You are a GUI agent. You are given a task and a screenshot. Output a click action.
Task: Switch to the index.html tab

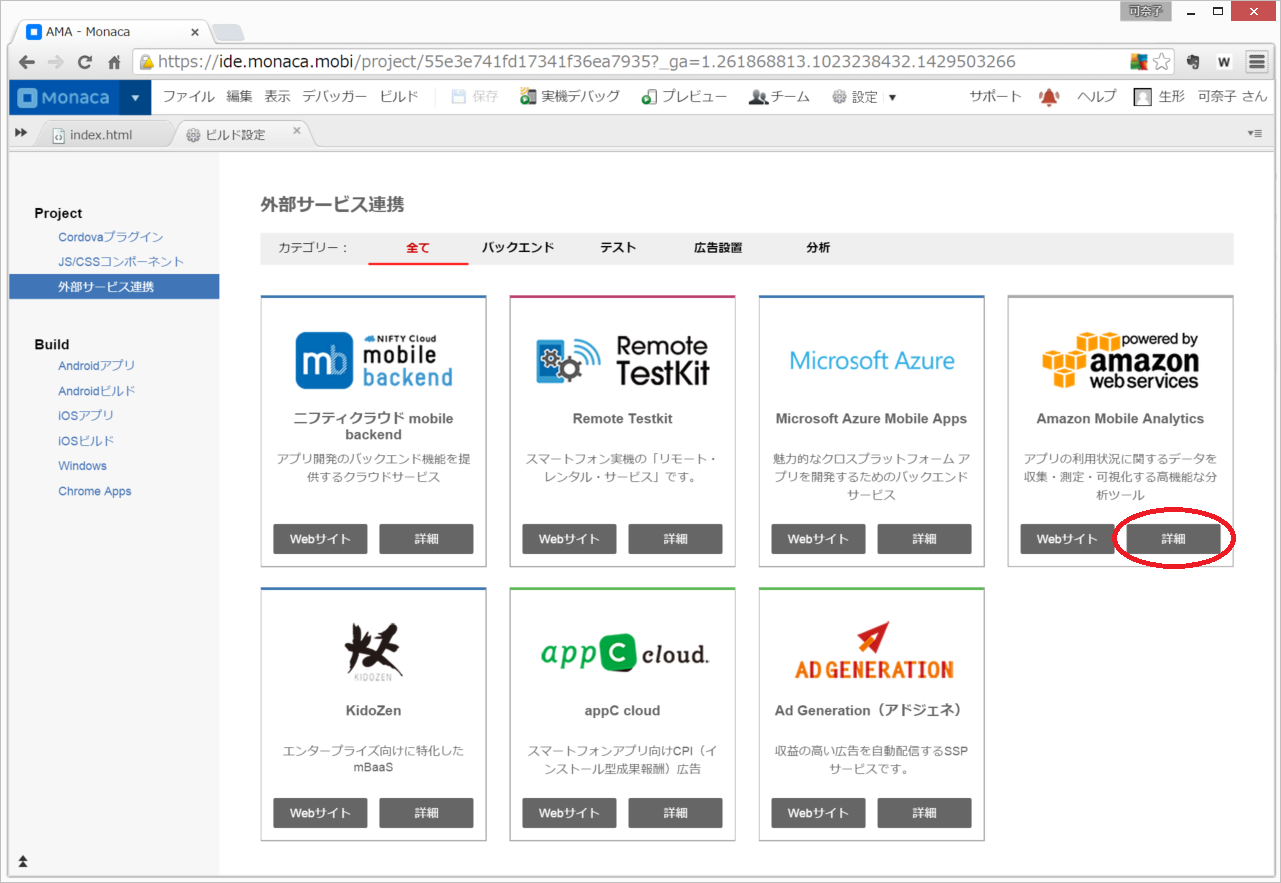(100, 135)
